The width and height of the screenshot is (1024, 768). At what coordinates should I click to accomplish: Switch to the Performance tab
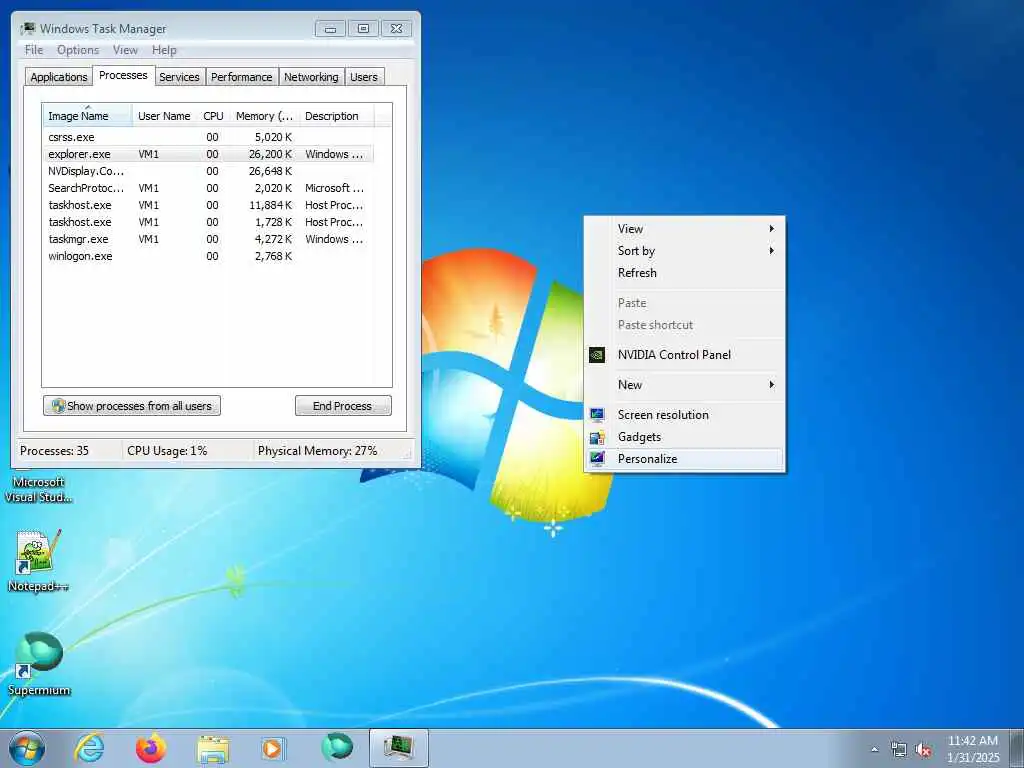coord(242,77)
